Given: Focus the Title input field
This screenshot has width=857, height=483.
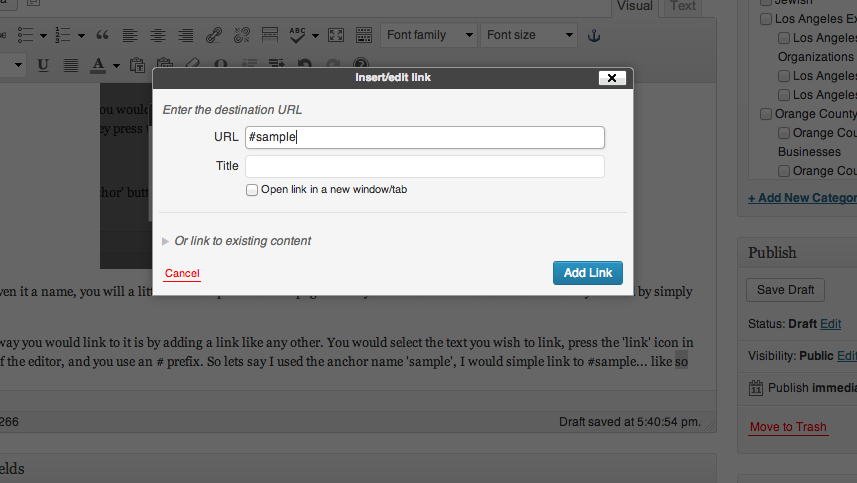Looking at the screenshot, I should click(425, 166).
